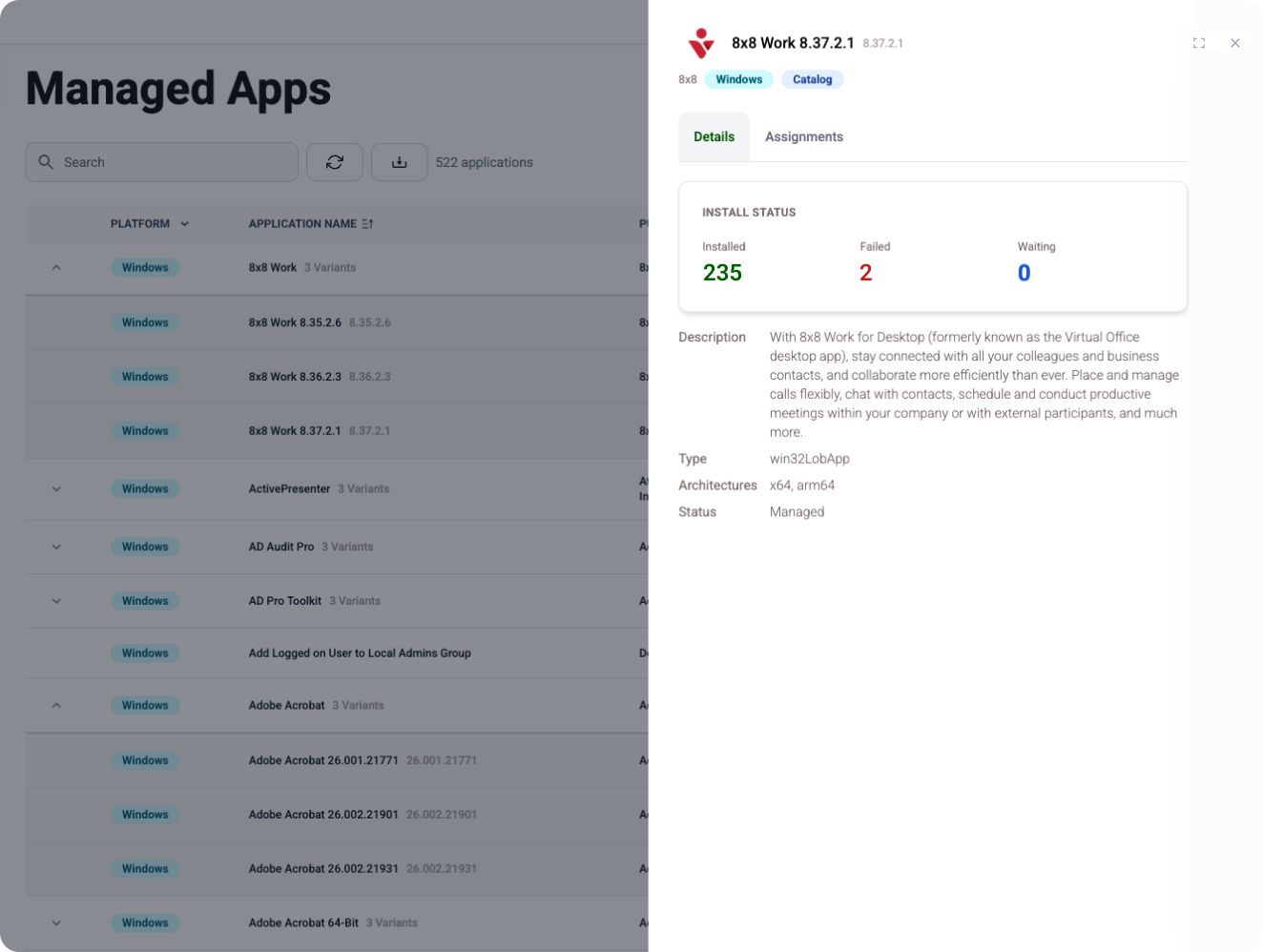
Task: Click the Catalog tag in details panel
Action: tap(812, 79)
